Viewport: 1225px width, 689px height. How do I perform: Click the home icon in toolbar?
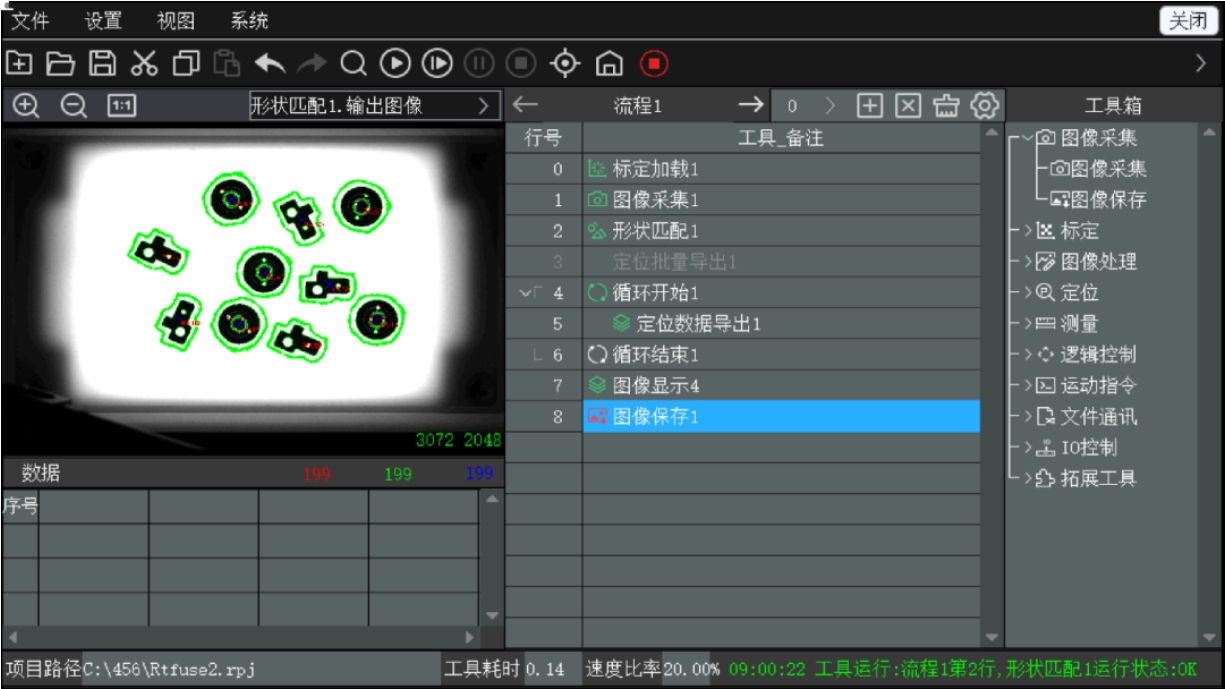(608, 64)
